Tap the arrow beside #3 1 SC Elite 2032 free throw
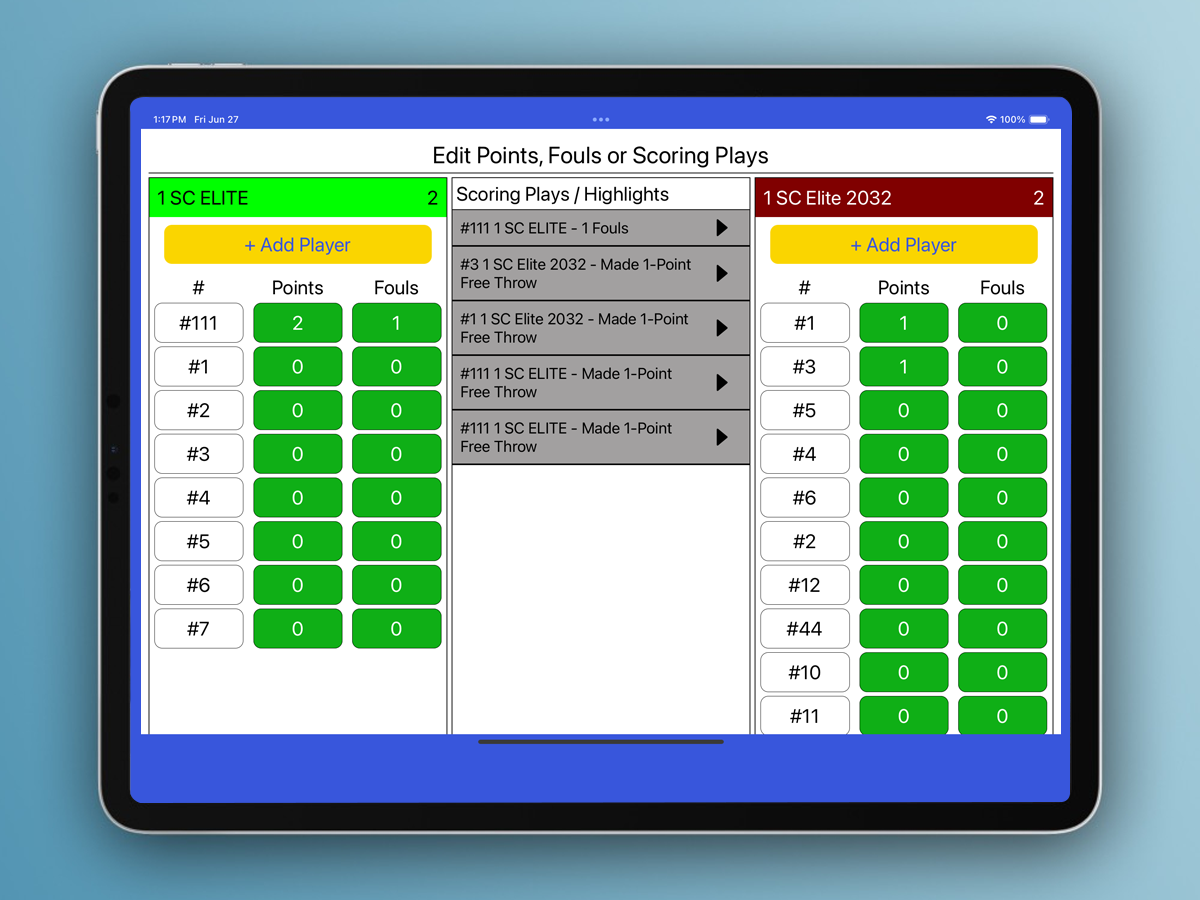Screen dimensions: 1200x900 pos(722,273)
